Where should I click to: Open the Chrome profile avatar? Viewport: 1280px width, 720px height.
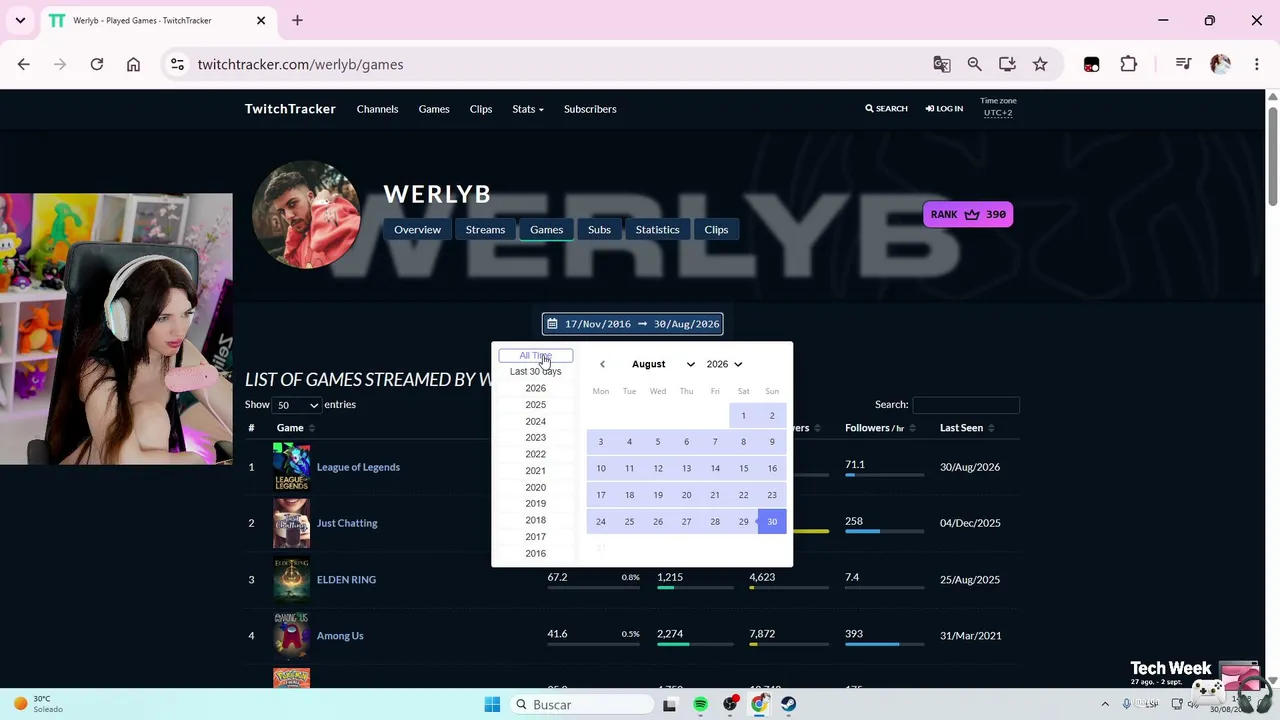point(1220,64)
